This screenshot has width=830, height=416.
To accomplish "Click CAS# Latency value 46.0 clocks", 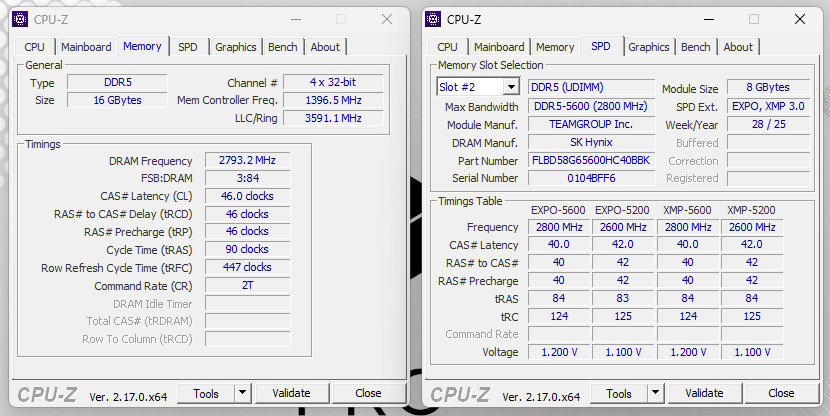I will pos(247,196).
